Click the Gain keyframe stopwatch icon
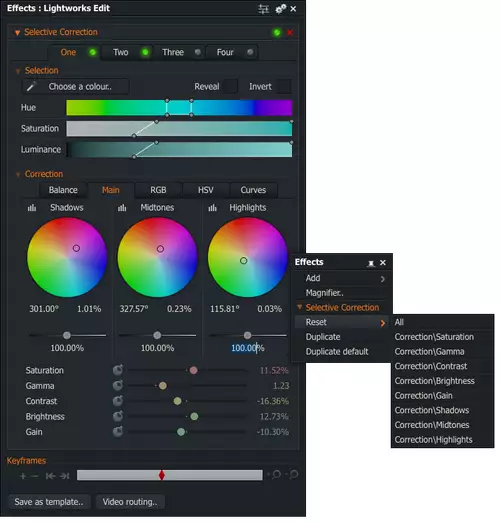This screenshot has height=523, width=500. (118, 432)
